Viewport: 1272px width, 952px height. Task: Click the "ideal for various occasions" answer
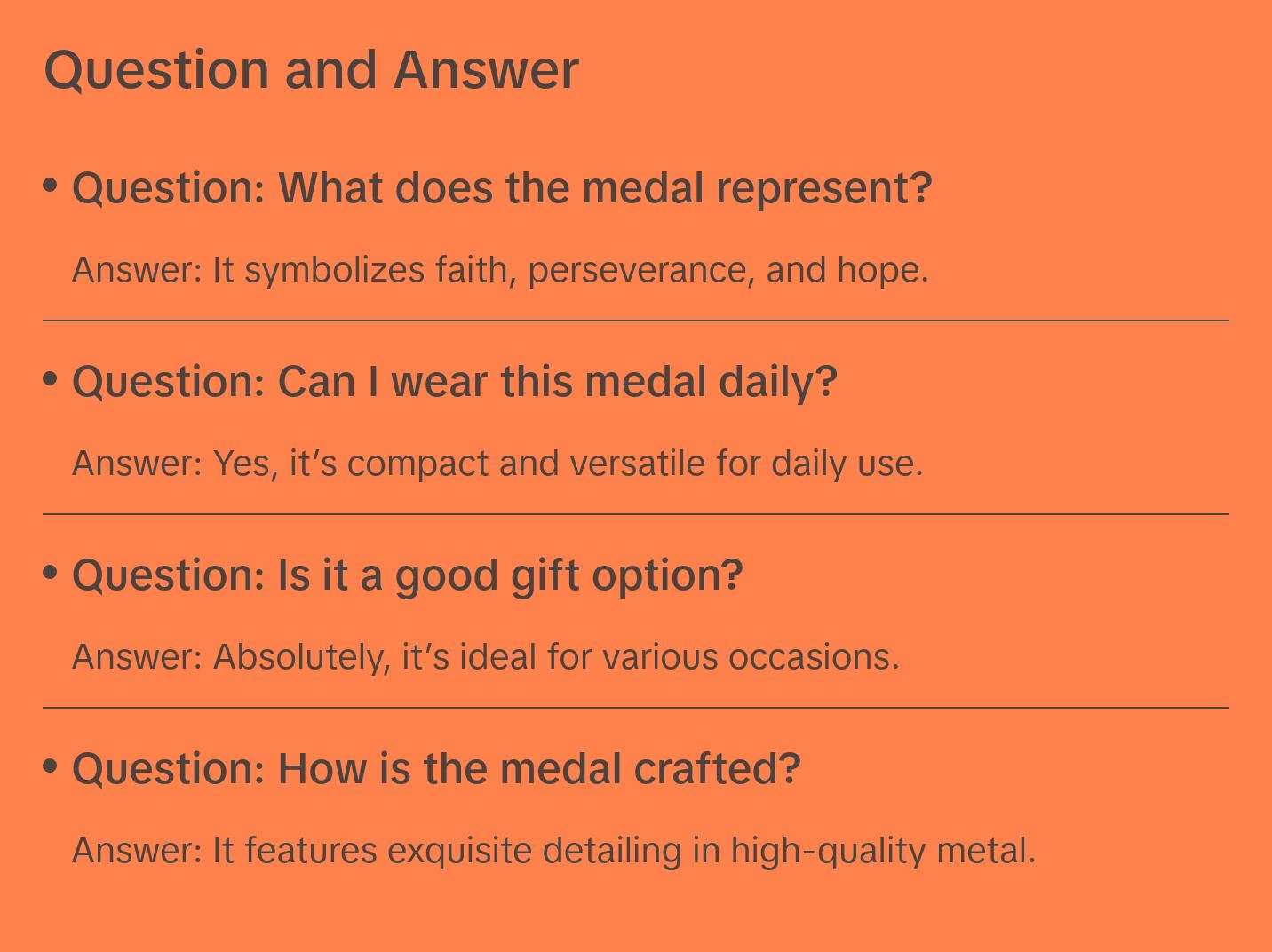coord(485,657)
